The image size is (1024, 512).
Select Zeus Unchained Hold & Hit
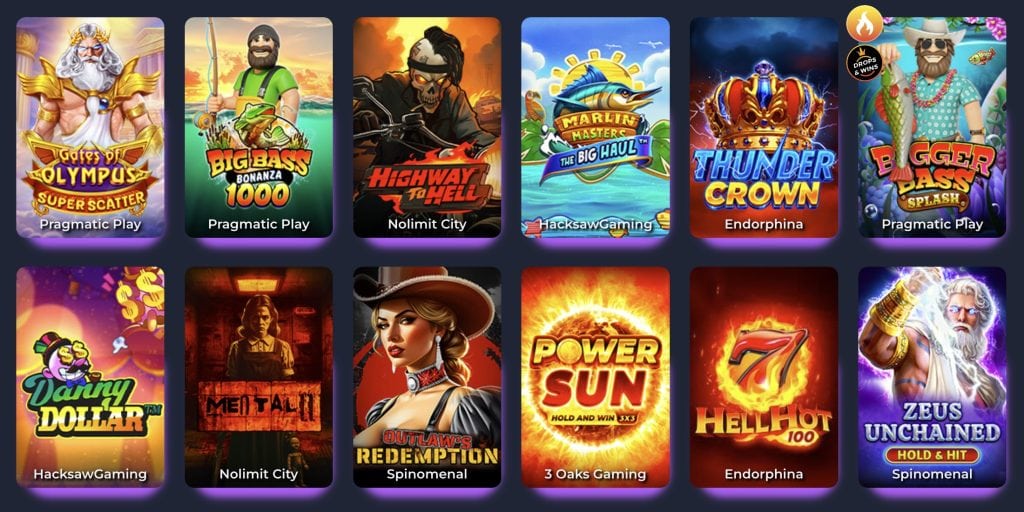point(933,377)
